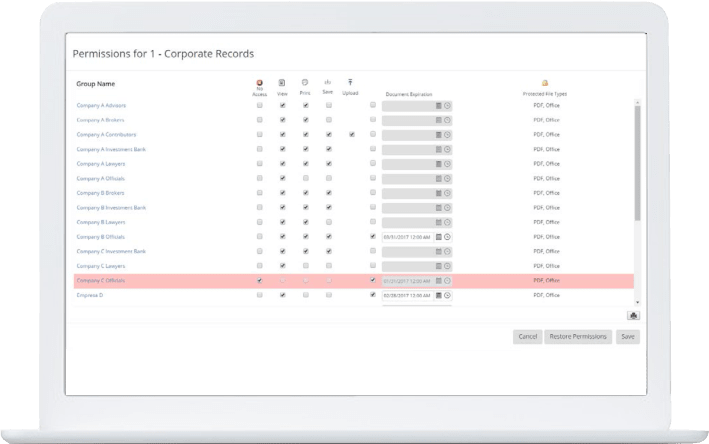
Task: Open clock picker for Company B Brokers row
Action: [x=447, y=193]
